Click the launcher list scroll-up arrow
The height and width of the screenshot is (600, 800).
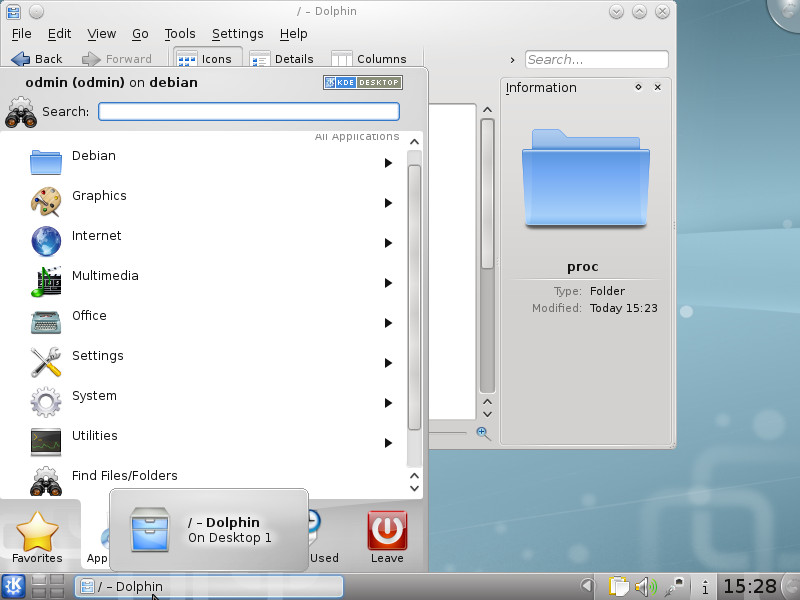pos(414,142)
